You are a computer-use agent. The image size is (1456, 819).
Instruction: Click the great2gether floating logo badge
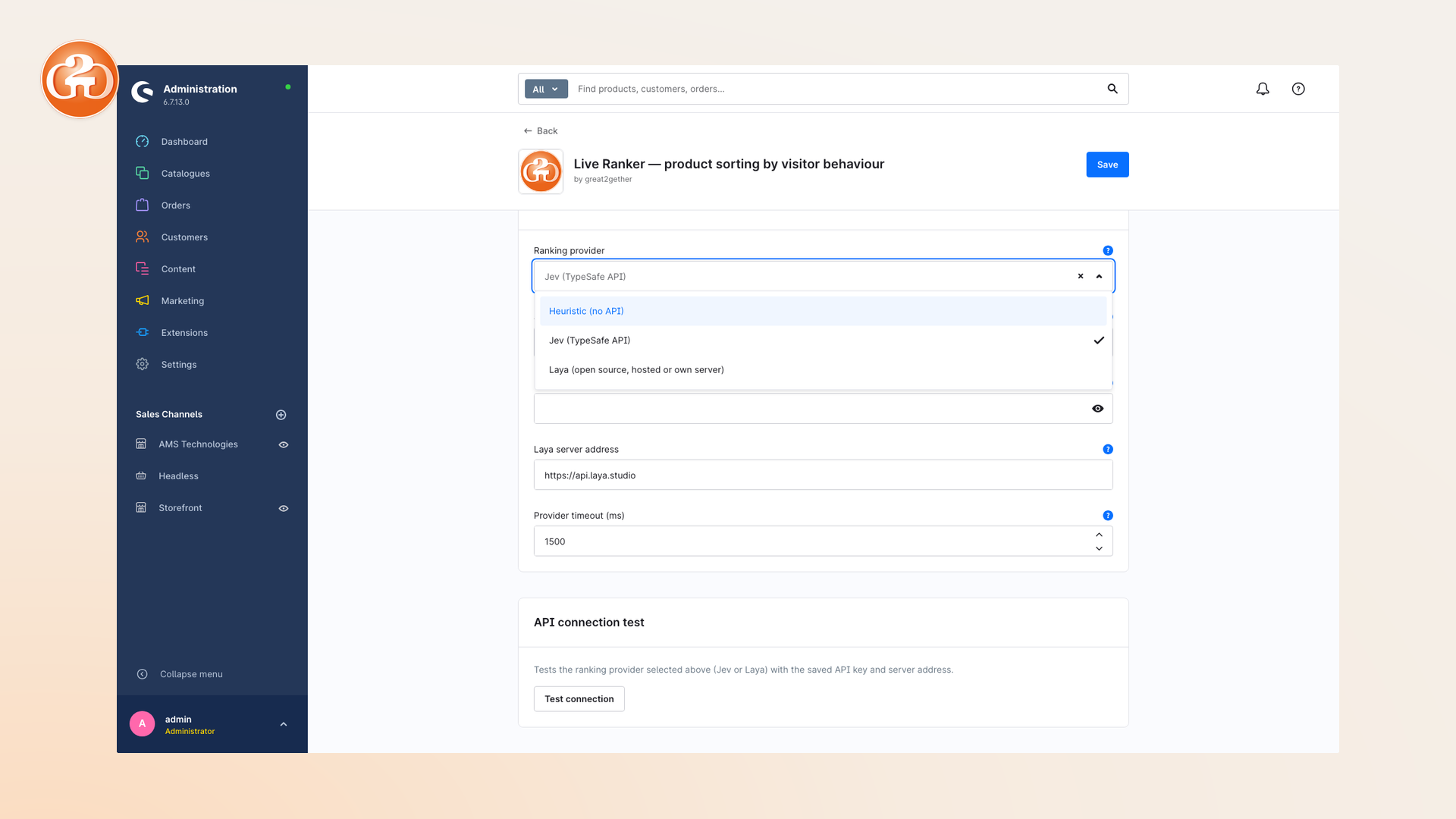(80, 80)
